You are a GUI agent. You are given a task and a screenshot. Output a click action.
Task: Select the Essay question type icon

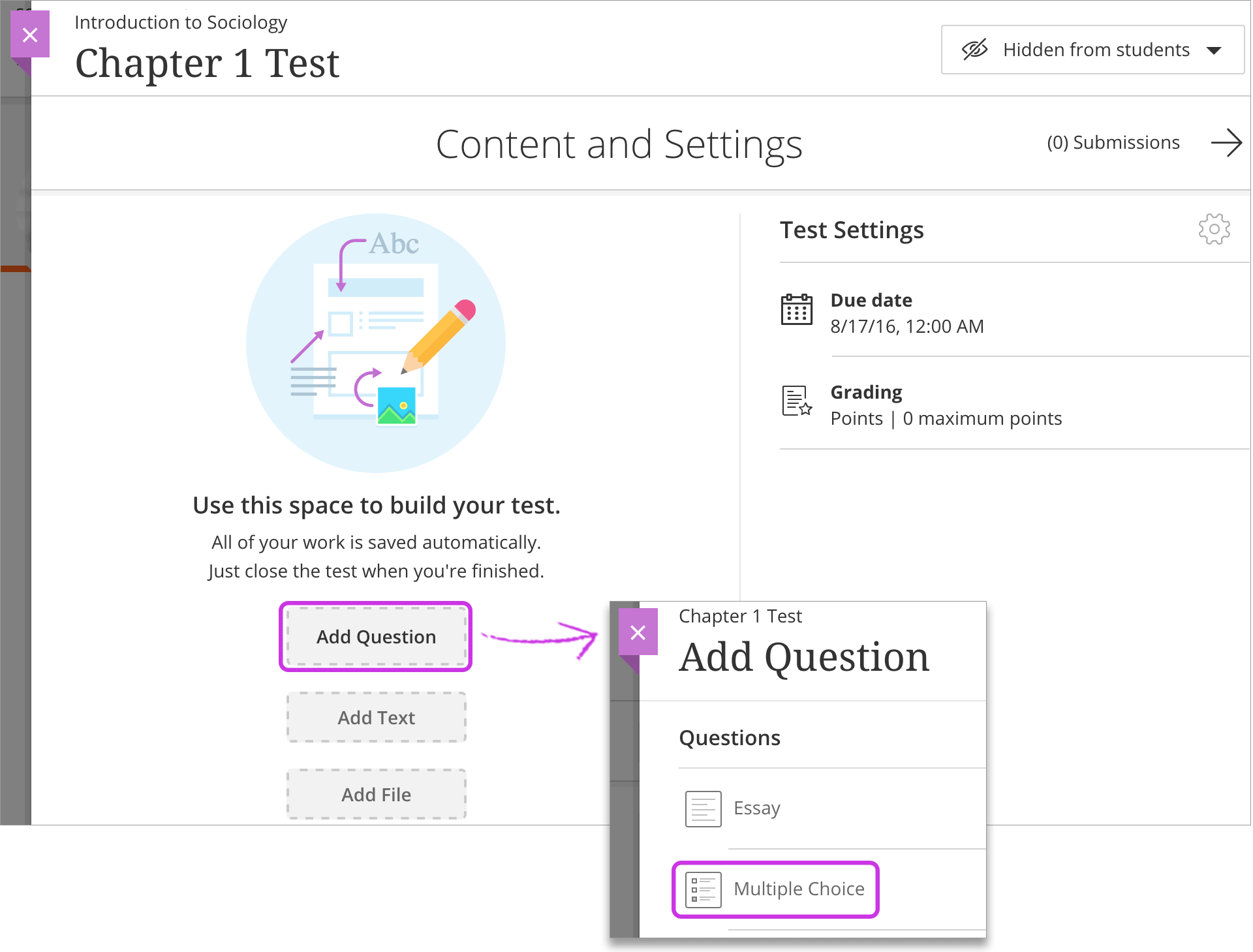click(x=702, y=808)
